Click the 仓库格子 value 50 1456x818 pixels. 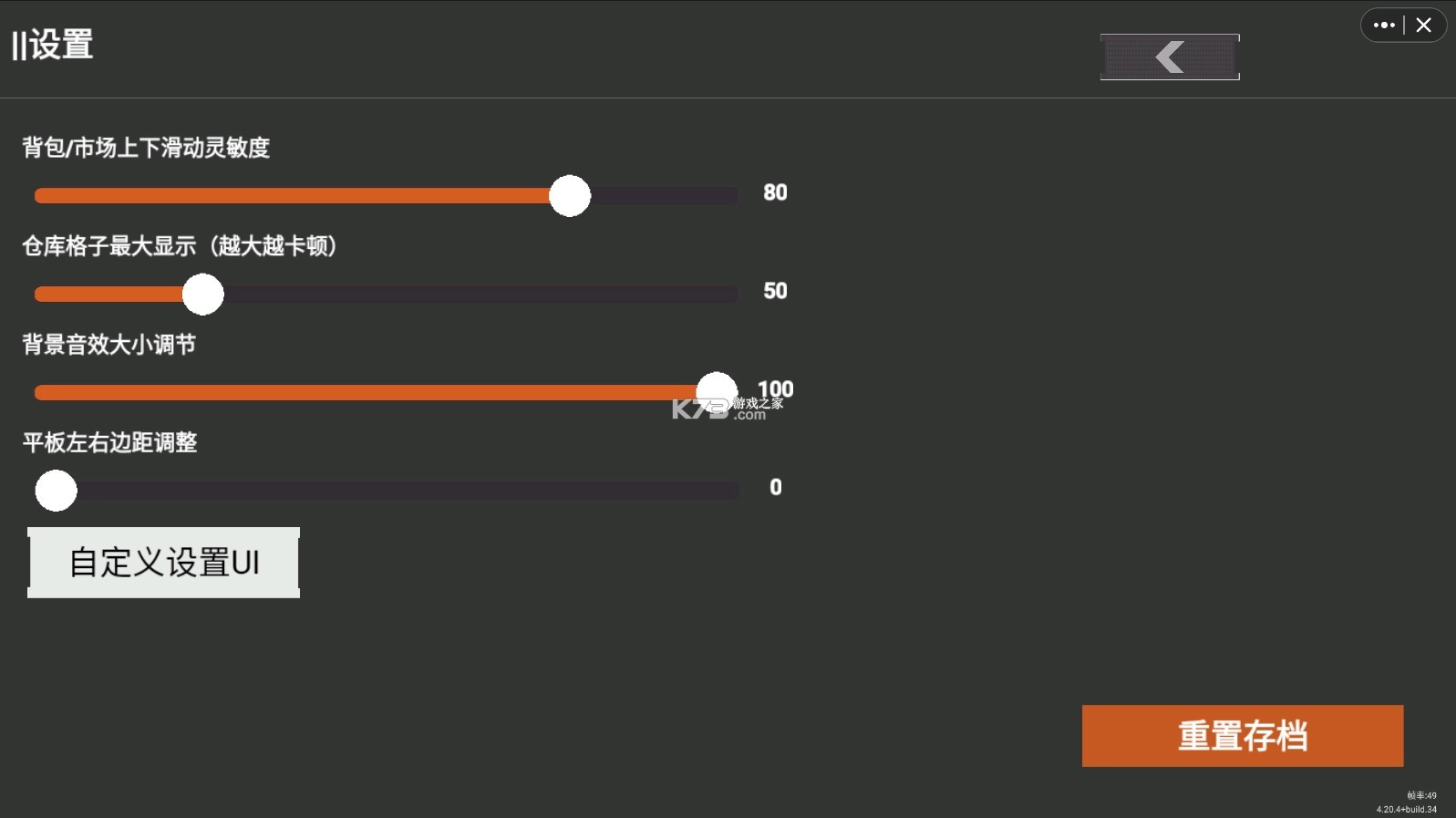[775, 291]
